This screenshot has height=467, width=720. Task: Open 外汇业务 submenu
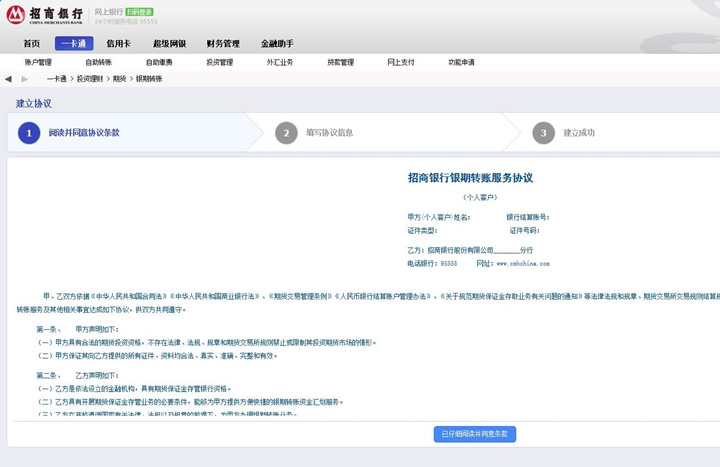[280, 62]
